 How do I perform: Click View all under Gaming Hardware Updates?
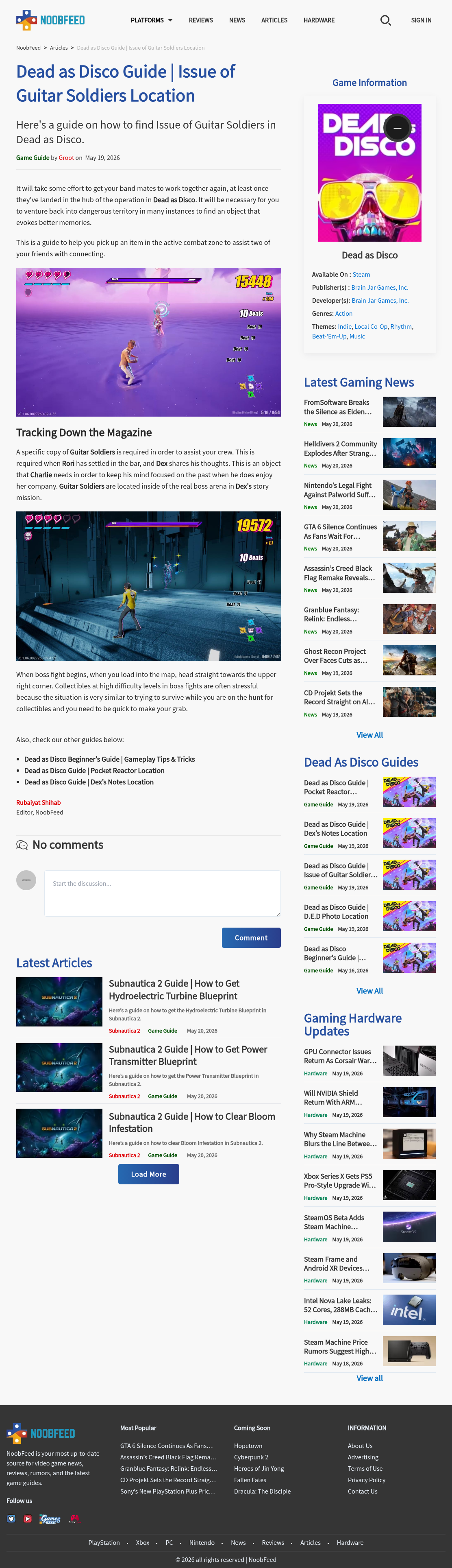click(369, 1378)
